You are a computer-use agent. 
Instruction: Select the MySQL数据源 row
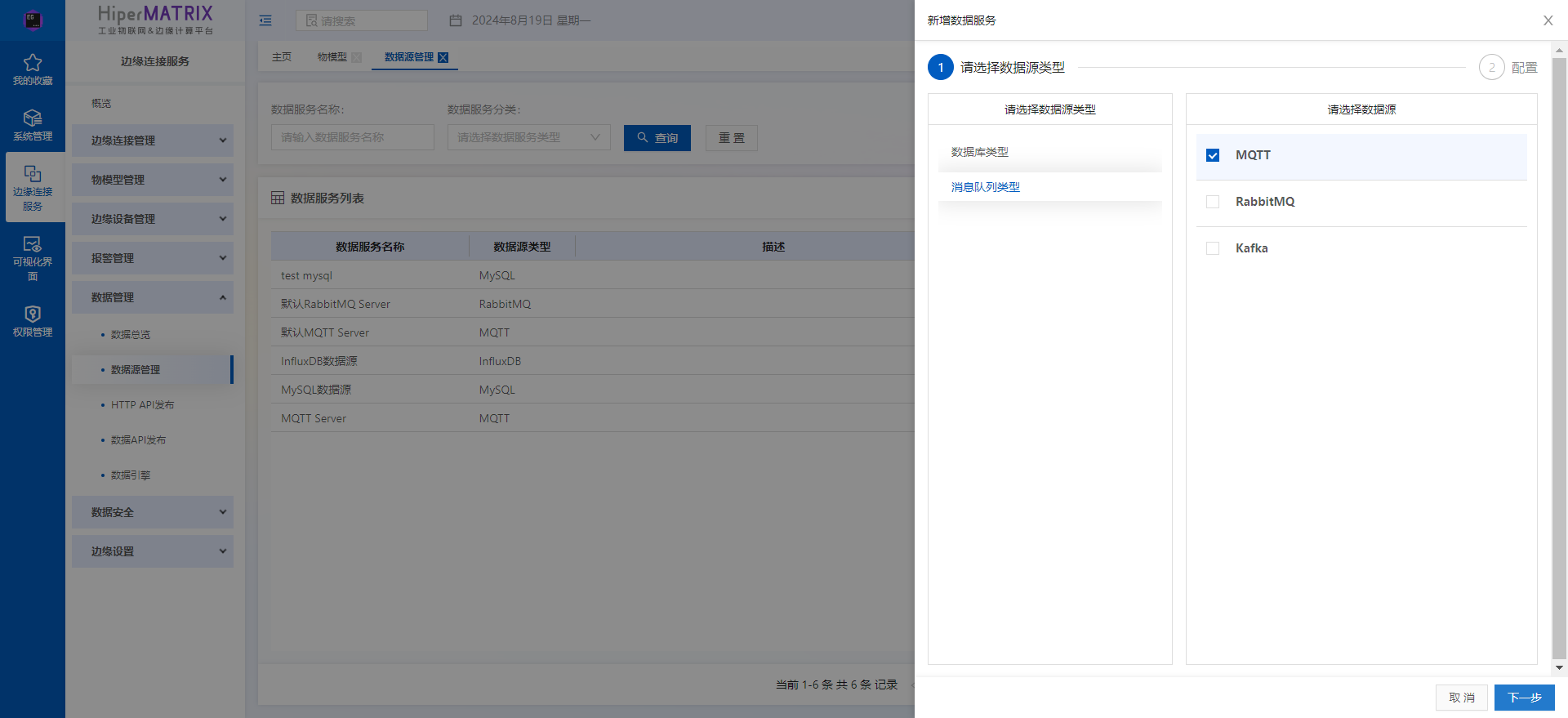point(593,390)
